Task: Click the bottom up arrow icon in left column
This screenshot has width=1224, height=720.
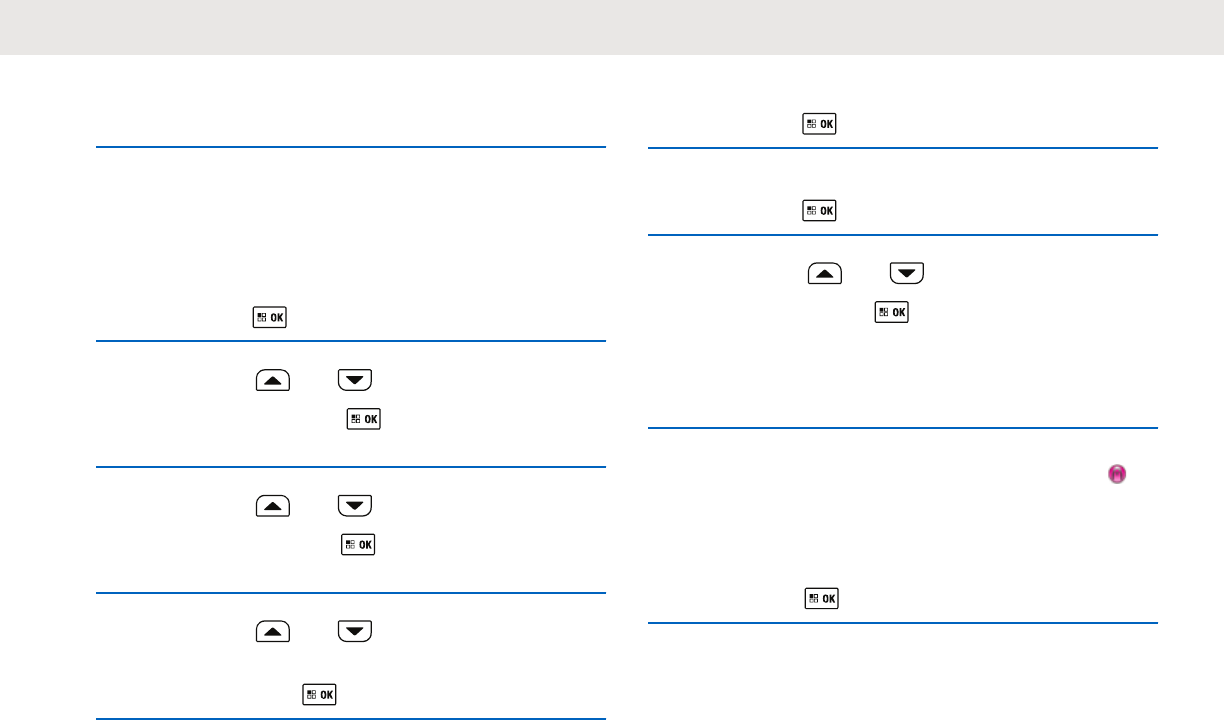Action: [273, 631]
